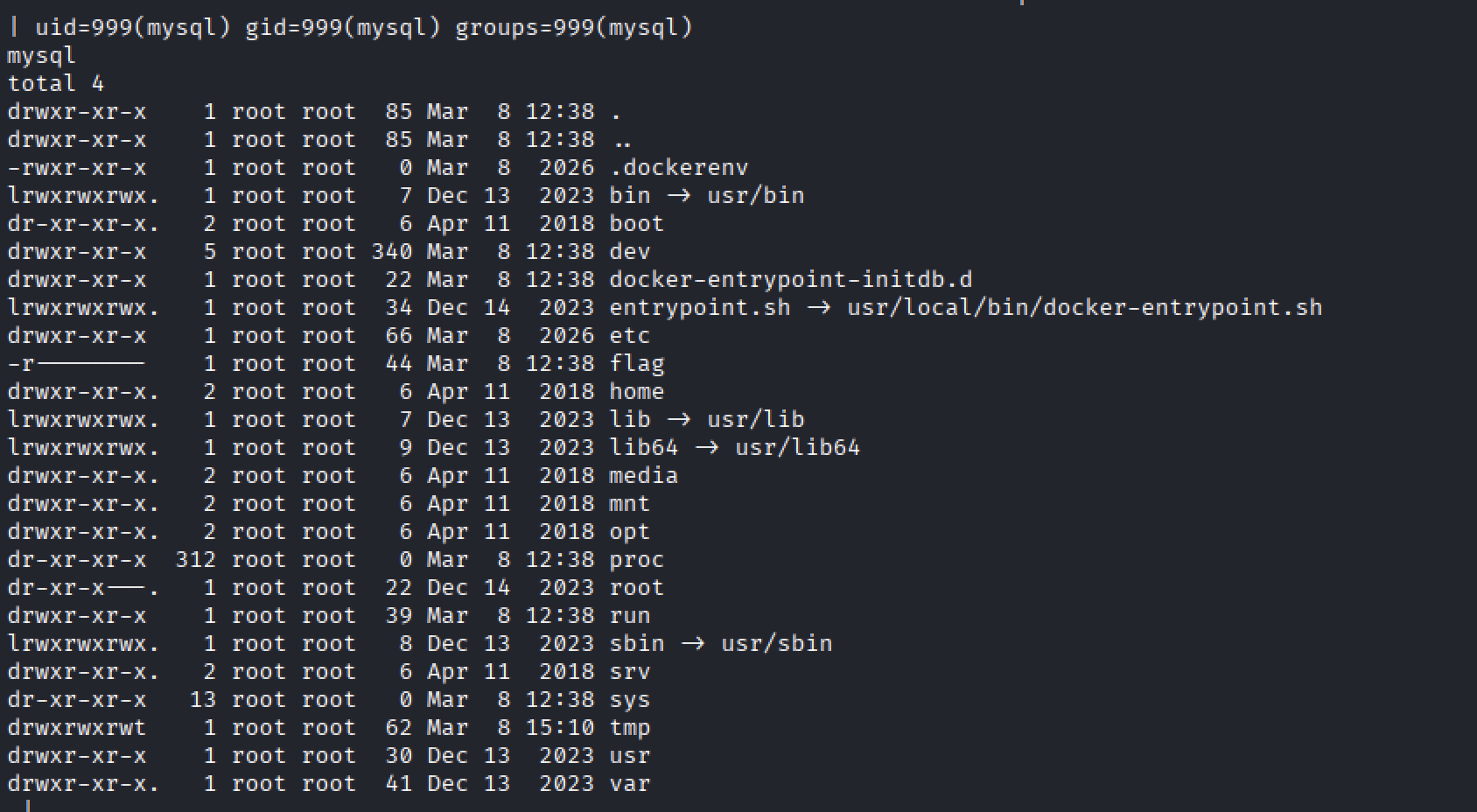
Task: Click the 15:10 timestamp of tmp
Action: pos(559,727)
